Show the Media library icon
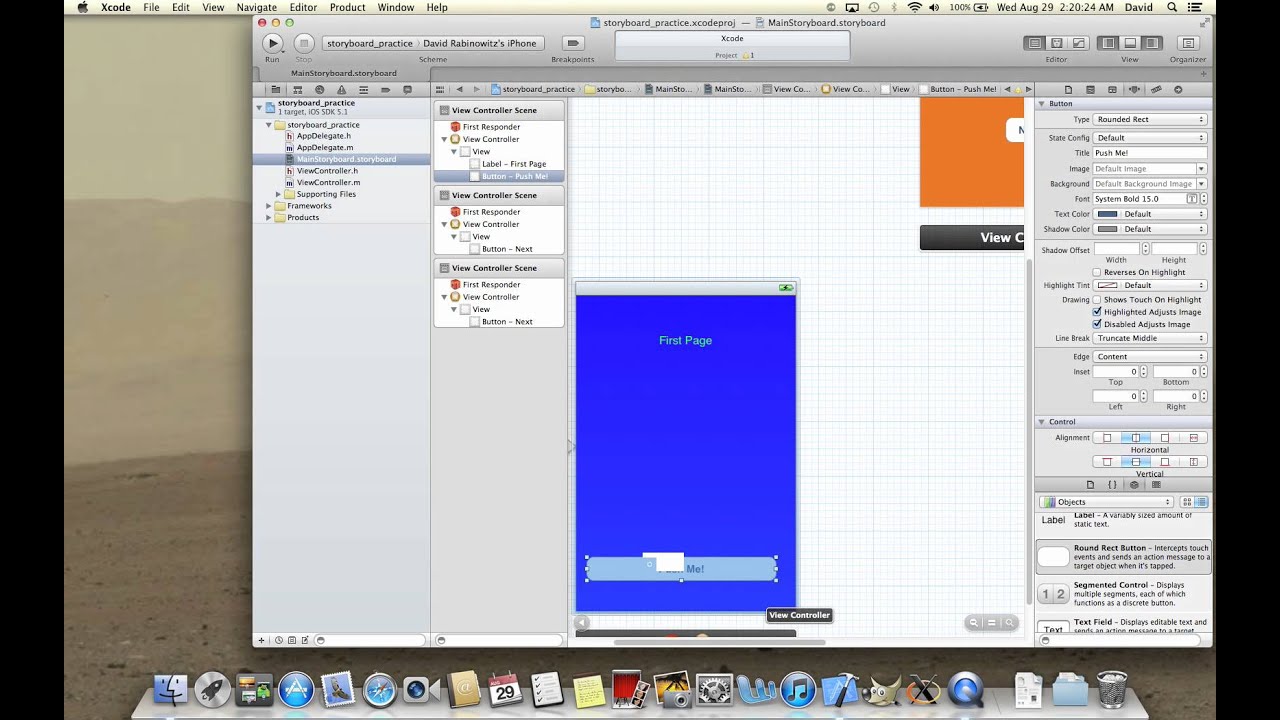 pyautogui.click(x=1156, y=484)
